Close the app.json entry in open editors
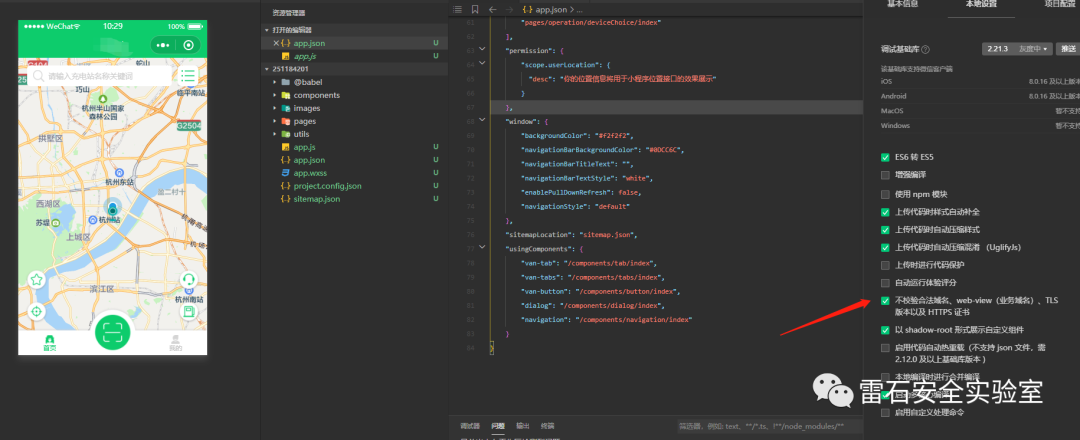Screen dimensions: 1080x440 click(x=276, y=43)
